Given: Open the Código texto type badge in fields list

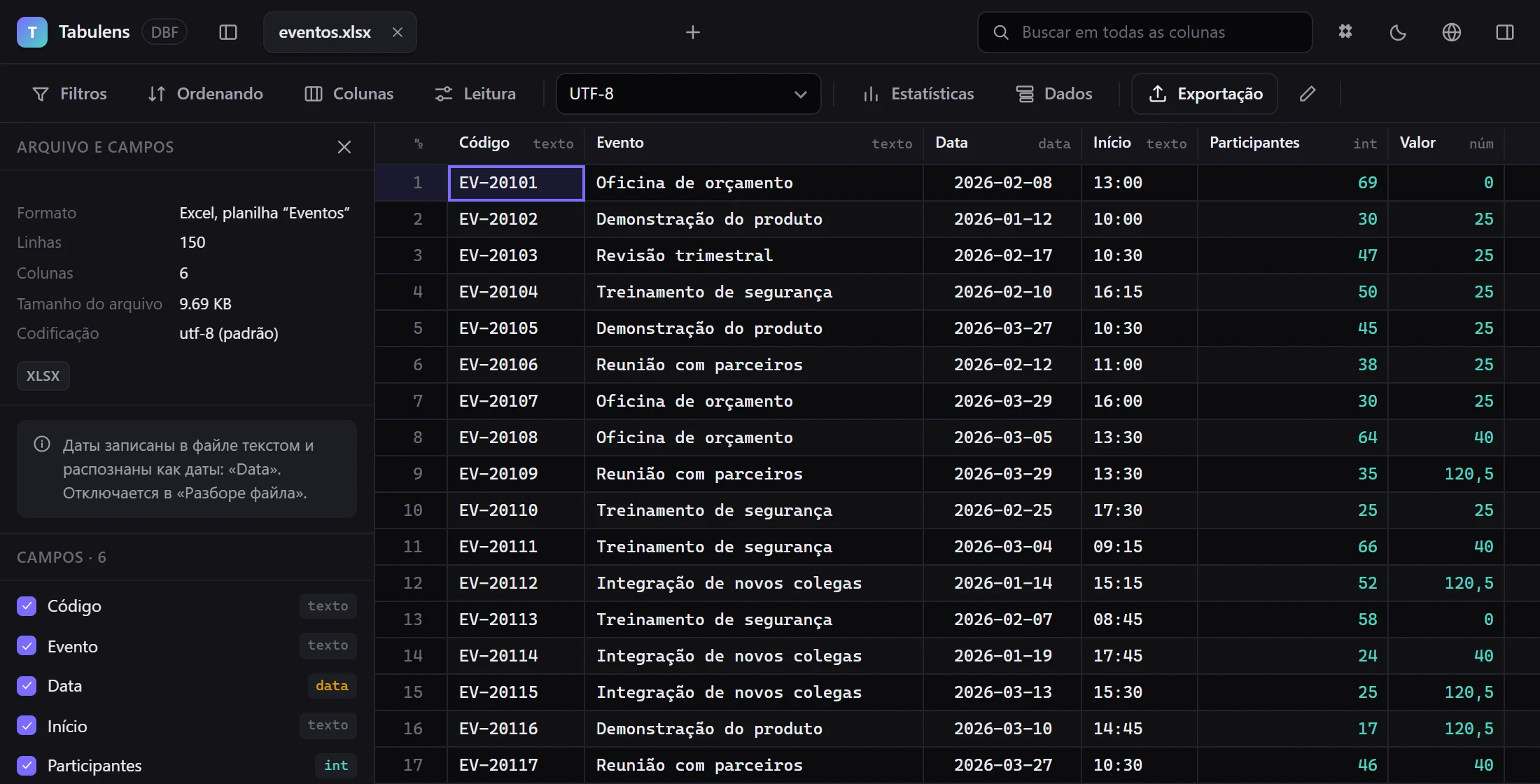Looking at the screenshot, I should tap(328, 606).
